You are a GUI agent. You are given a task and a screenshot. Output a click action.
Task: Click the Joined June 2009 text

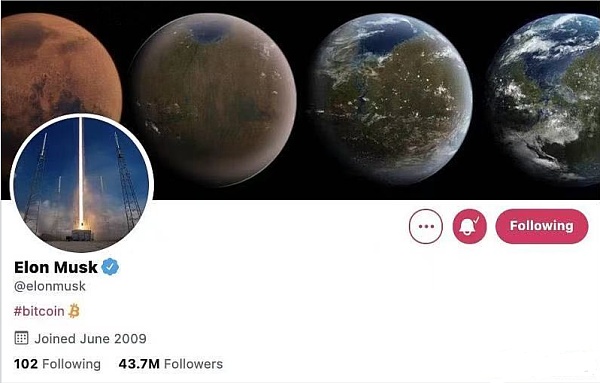pos(91,339)
